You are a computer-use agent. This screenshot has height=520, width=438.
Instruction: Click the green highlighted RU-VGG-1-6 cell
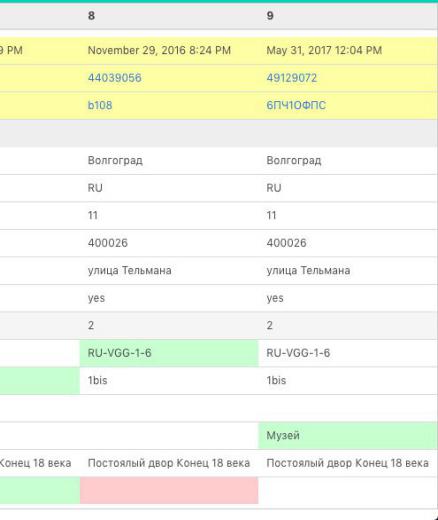click(169, 353)
